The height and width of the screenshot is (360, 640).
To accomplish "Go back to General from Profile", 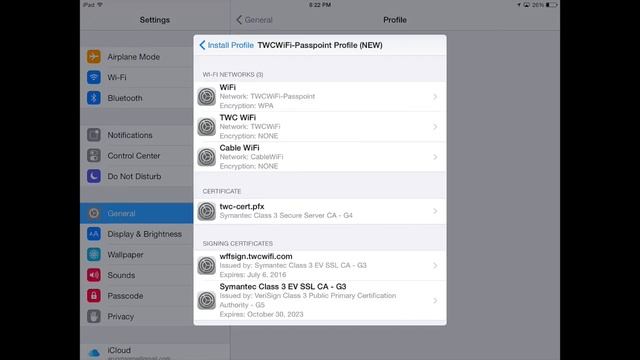I will pos(254,20).
